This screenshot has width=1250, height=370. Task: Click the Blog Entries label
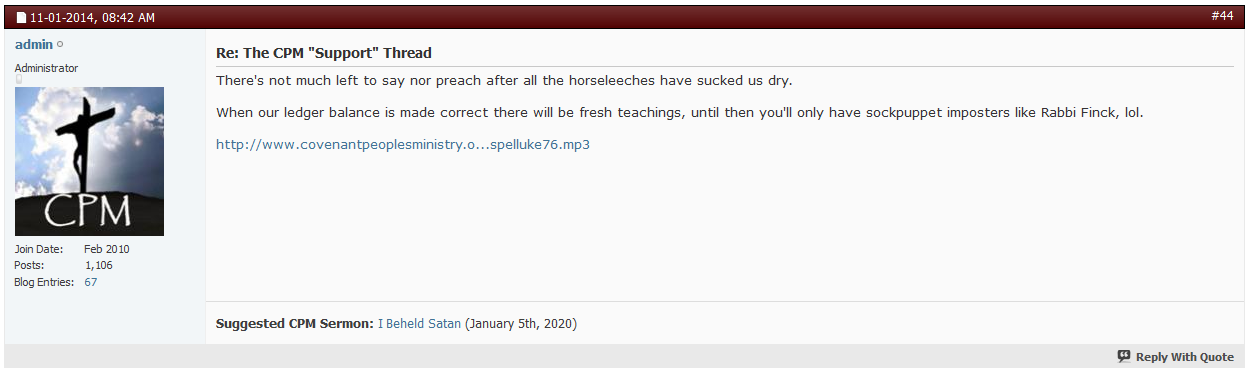tap(44, 282)
